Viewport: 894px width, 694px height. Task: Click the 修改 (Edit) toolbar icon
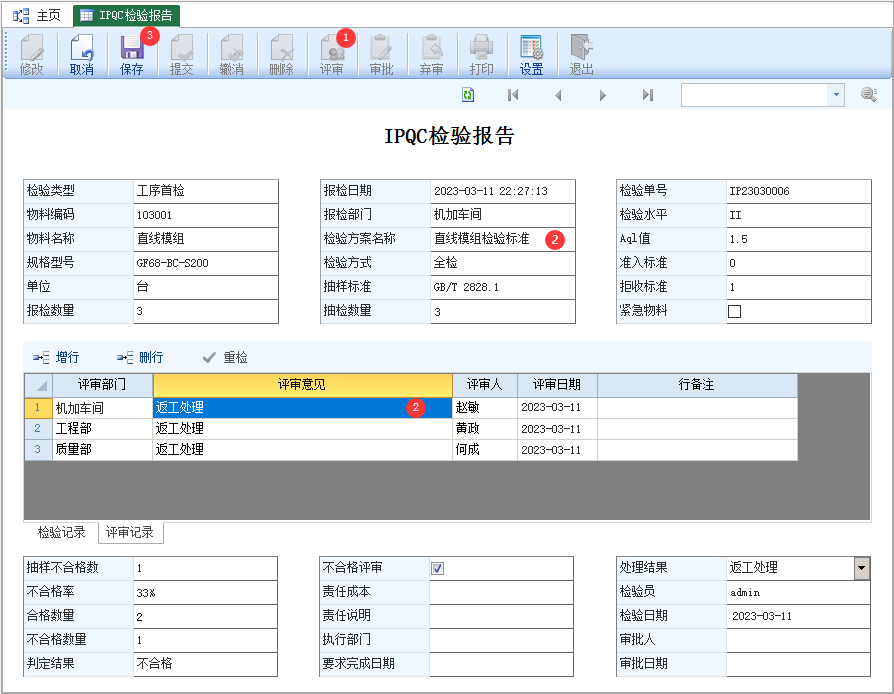click(x=31, y=55)
